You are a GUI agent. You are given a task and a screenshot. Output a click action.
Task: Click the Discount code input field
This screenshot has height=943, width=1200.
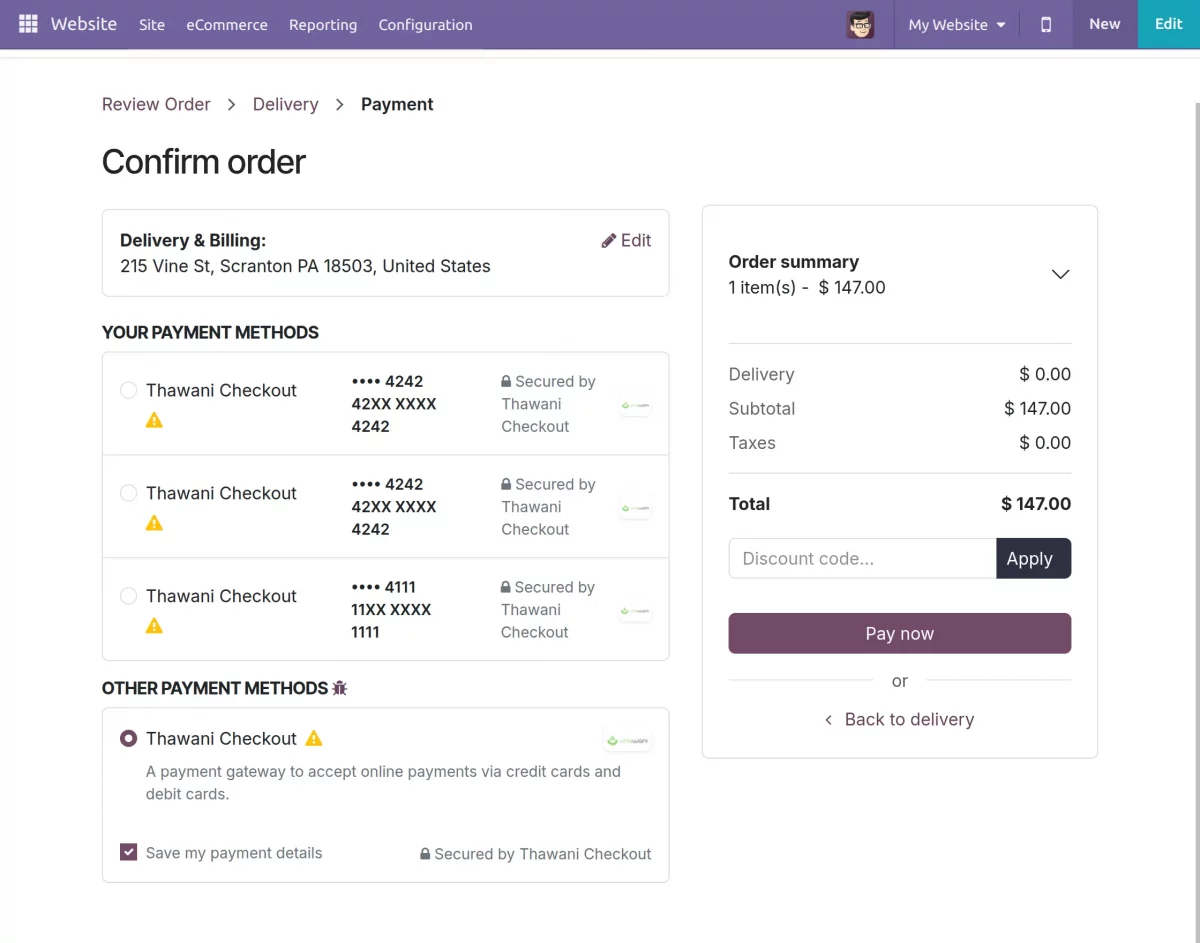pos(860,558)
